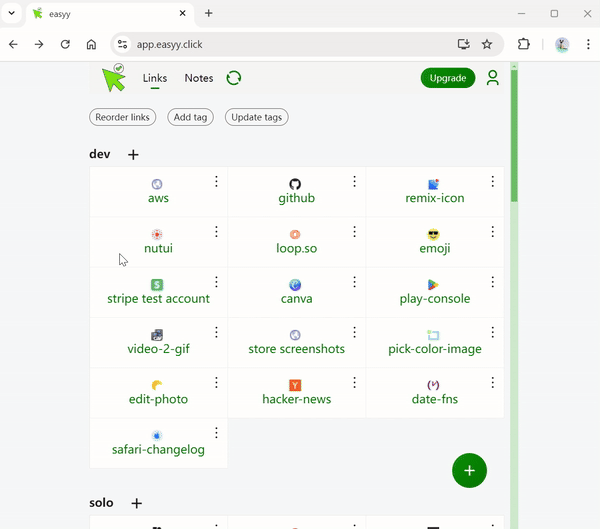Viewport: 600px width, 529px height.
Task: Open options menu for pick-color-image link
Action: pos(492,332)
